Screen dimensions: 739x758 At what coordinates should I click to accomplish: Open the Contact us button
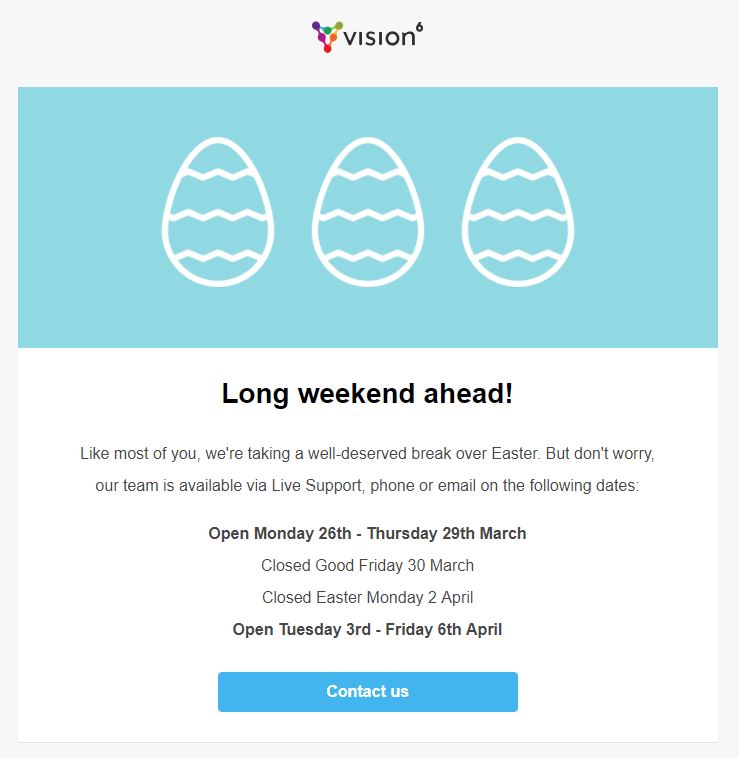click(x=368, y=691)
